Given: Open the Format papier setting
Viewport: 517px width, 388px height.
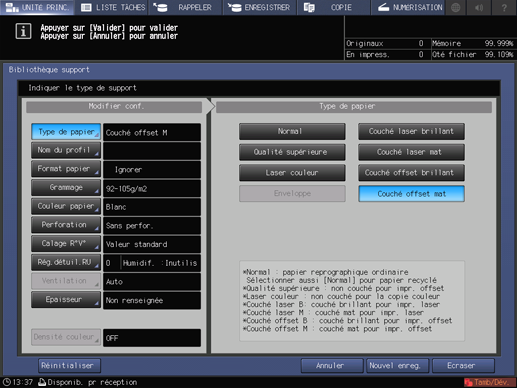Looking at the screenshot, I should tap(66, 169).
